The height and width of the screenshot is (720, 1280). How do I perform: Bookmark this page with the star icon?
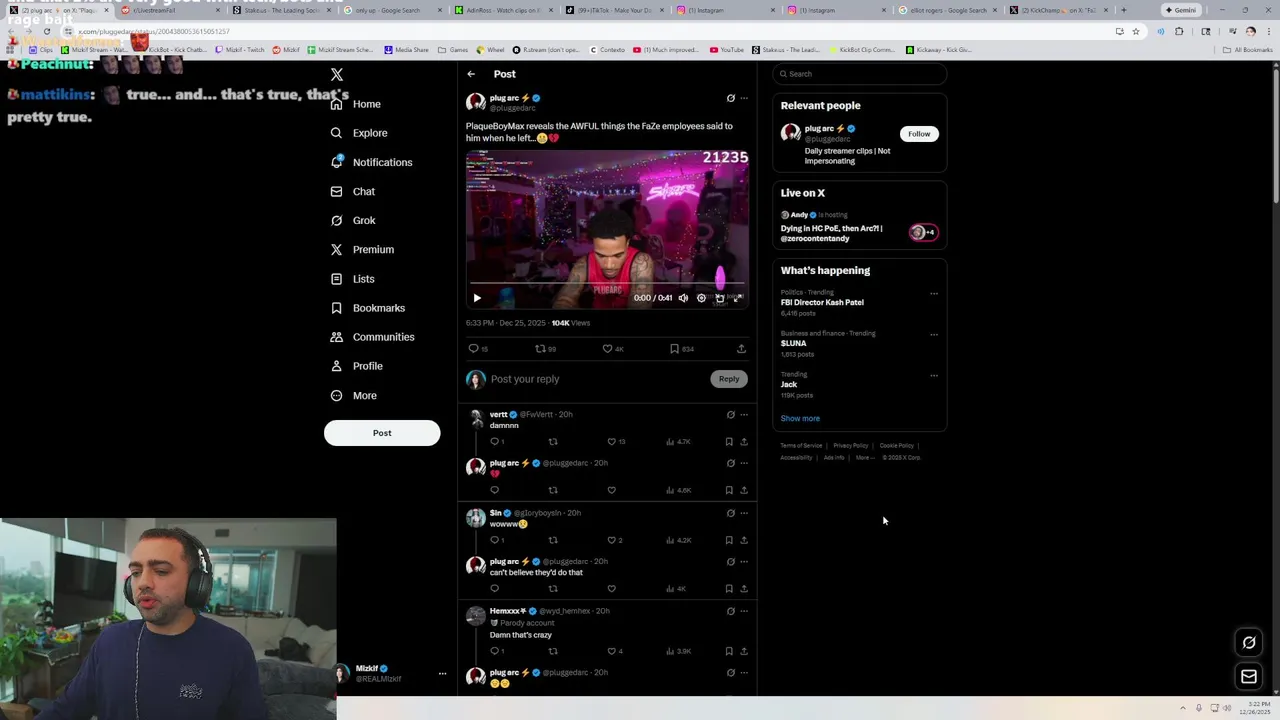point(1136,31)
